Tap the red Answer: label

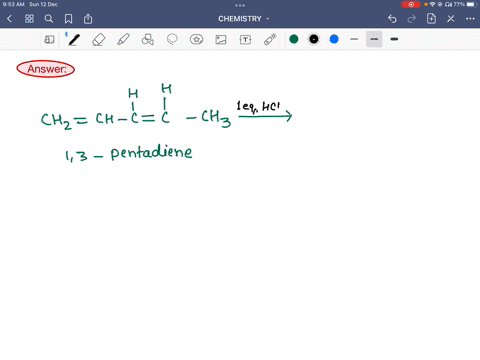[46, 69]
